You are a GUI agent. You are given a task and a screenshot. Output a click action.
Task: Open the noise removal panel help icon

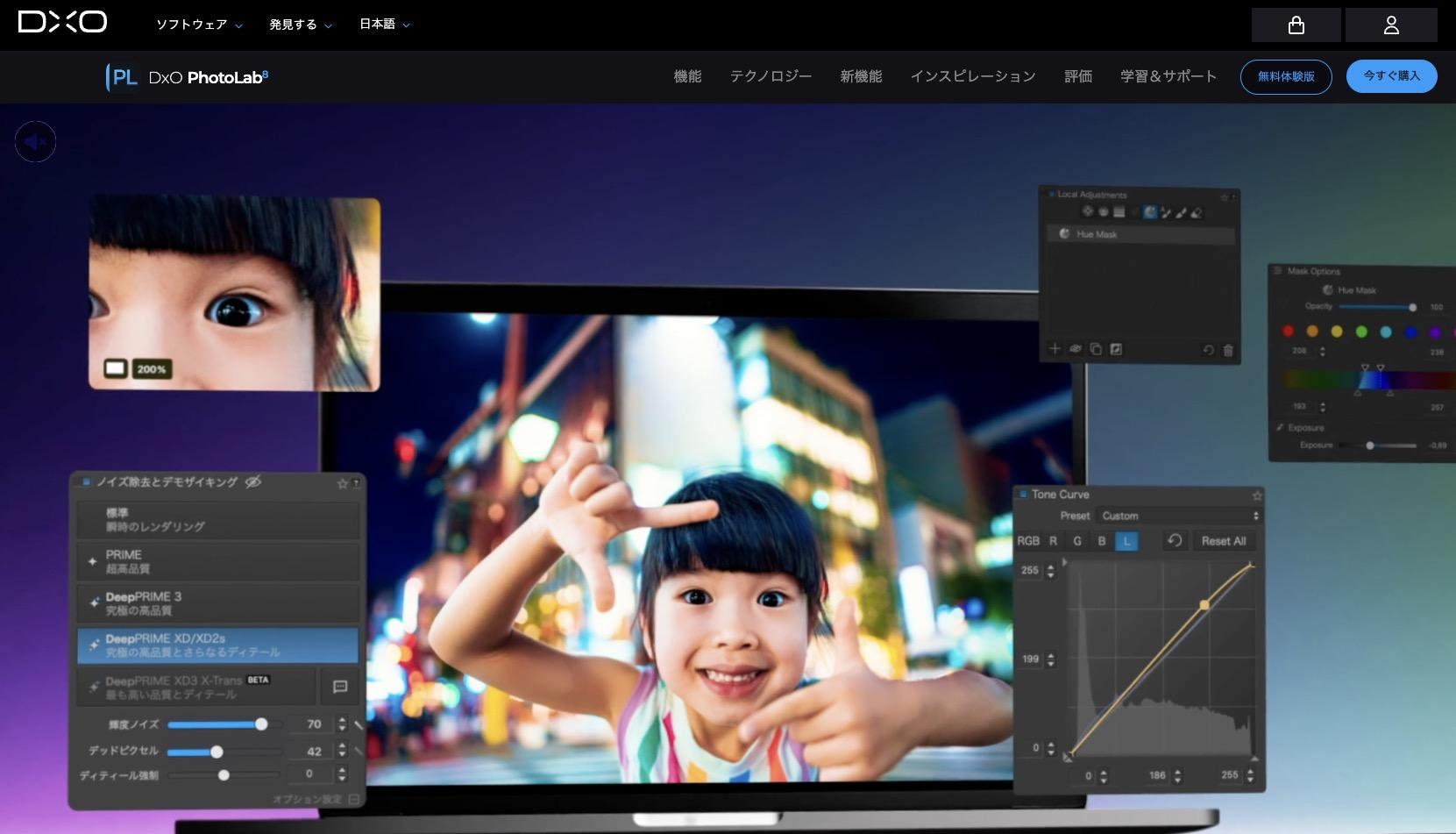[356, 483]
